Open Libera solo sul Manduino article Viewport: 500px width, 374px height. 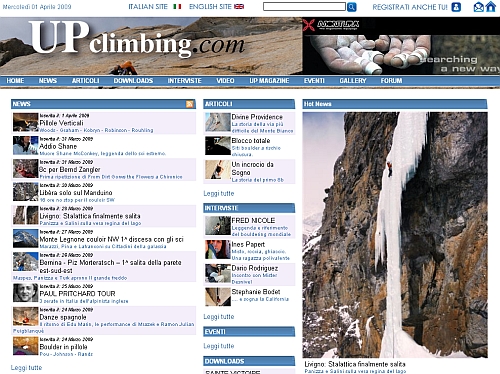click(76, 193)
